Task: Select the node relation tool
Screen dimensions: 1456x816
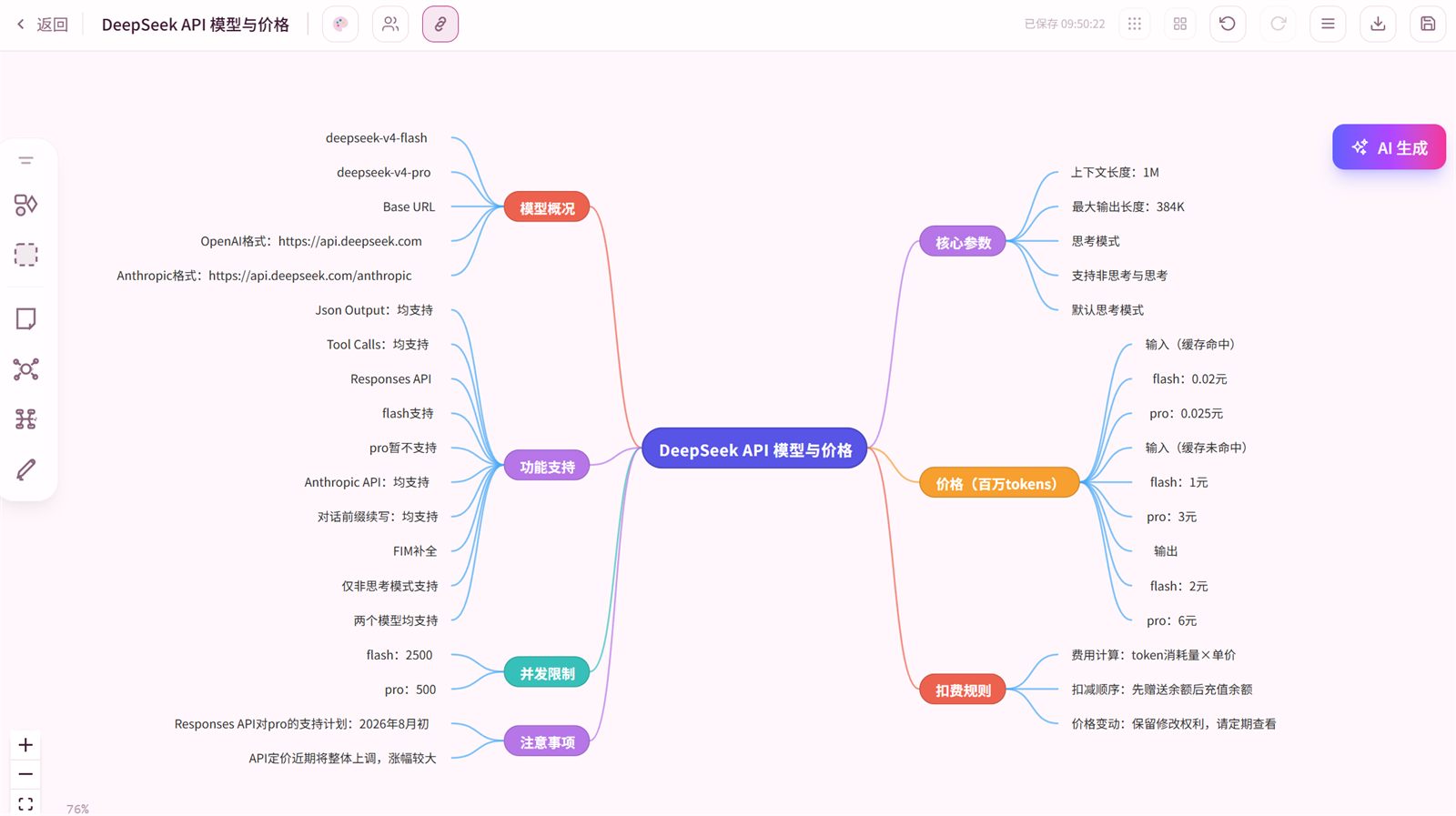Action: pyautogui.click(x=26, y=369)
